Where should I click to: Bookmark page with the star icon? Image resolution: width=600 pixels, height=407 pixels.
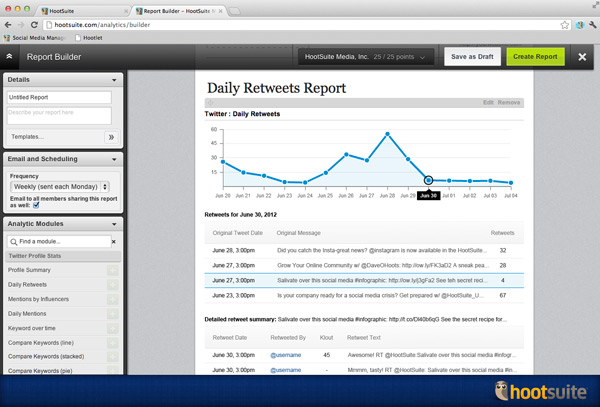coord(564,25)
